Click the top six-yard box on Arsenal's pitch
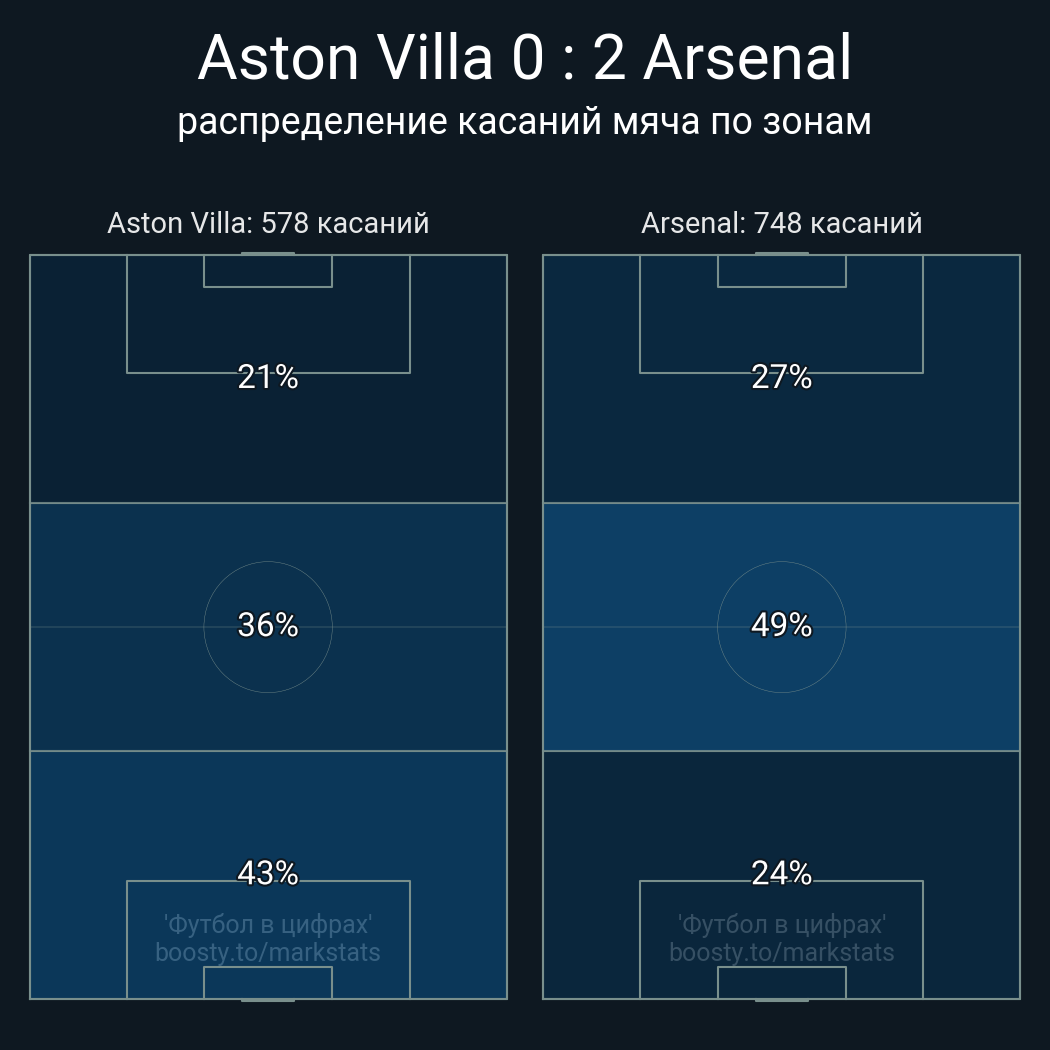 (781, 271)
